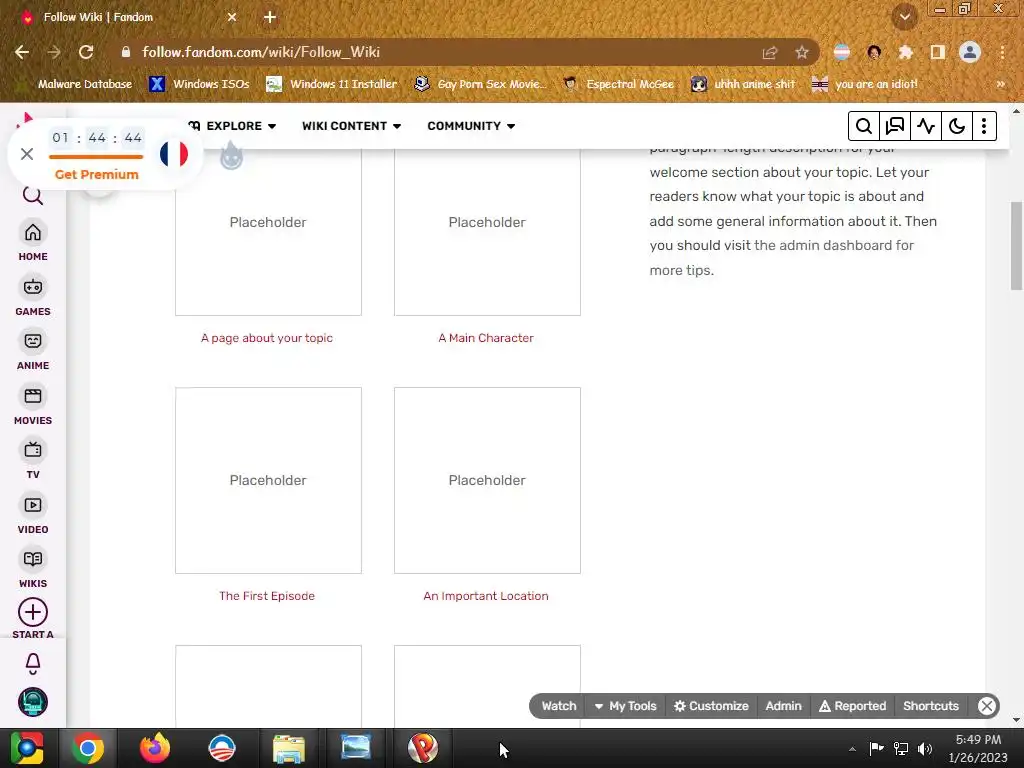Viewport: 1024px width, 768px height.
Task: Click Watch in the bottom toolbar
Action: (x=559, y=706)
